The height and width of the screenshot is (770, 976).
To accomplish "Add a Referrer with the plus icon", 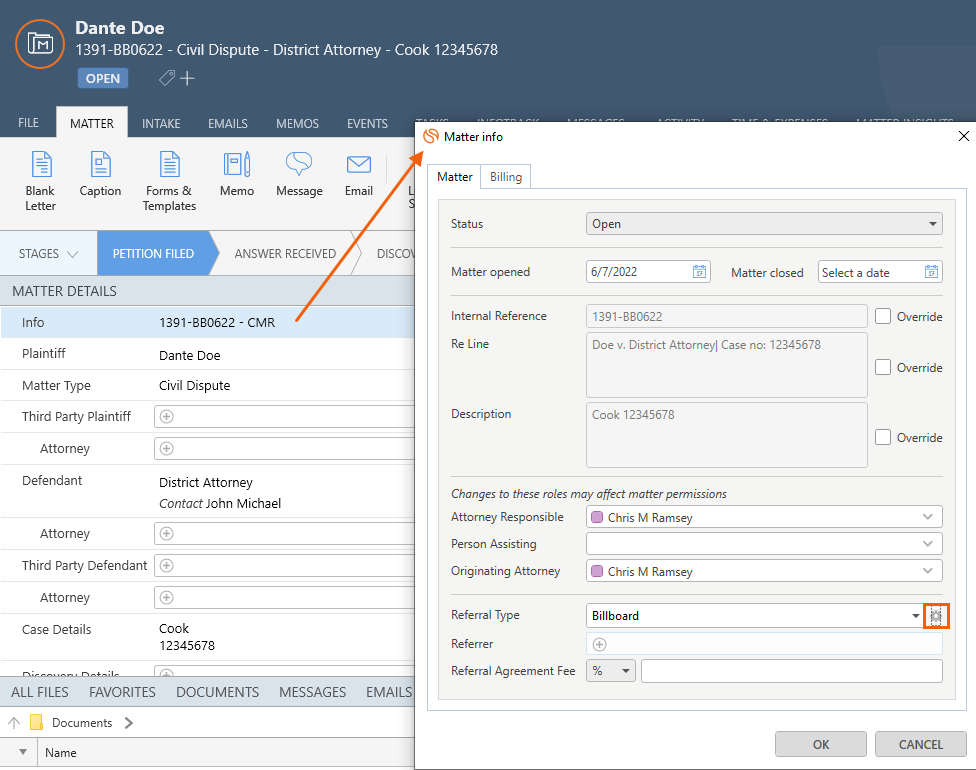I will click(599, 644).
